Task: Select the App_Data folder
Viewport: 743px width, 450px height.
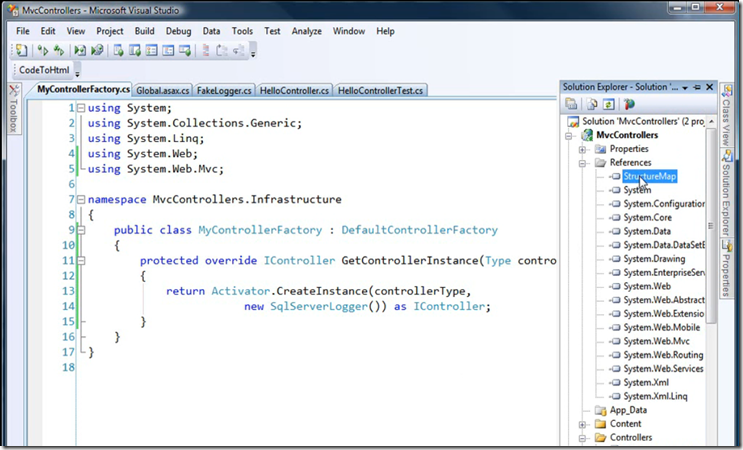Action: [628, 410]
